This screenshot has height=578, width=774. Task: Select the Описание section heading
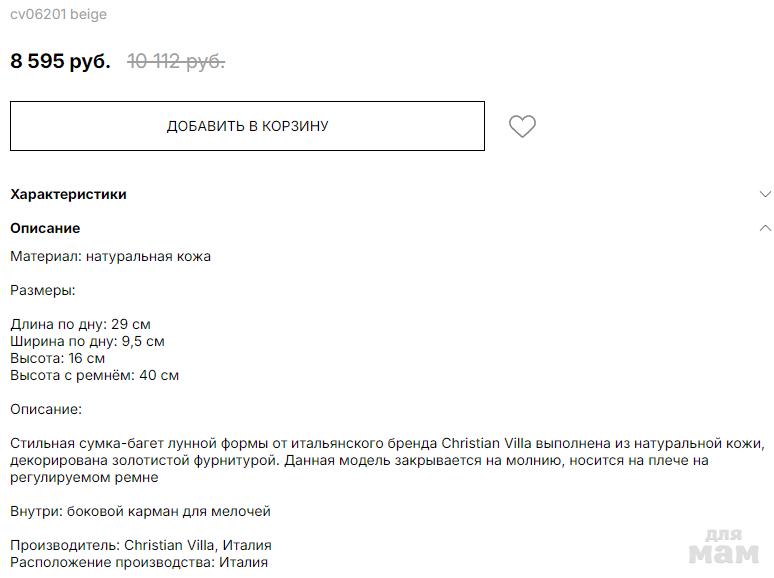point(45,228)
